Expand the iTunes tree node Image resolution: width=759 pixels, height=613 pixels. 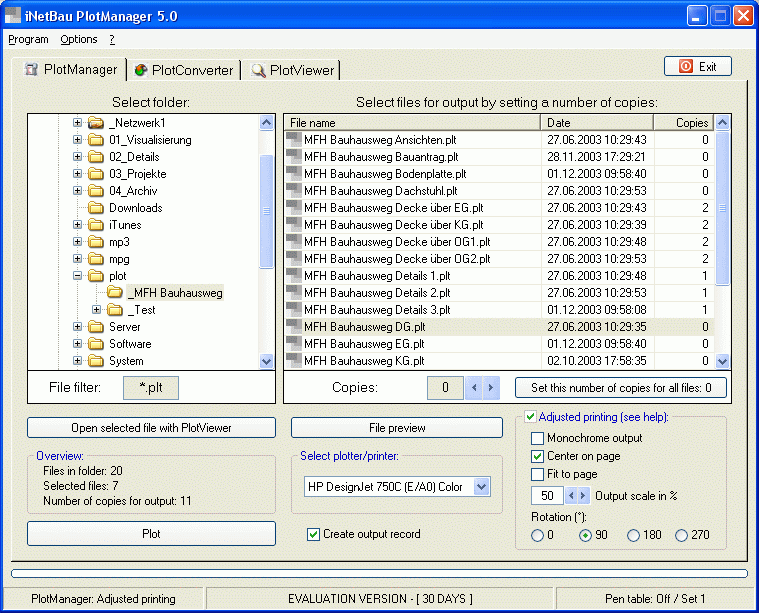(77, 224)
